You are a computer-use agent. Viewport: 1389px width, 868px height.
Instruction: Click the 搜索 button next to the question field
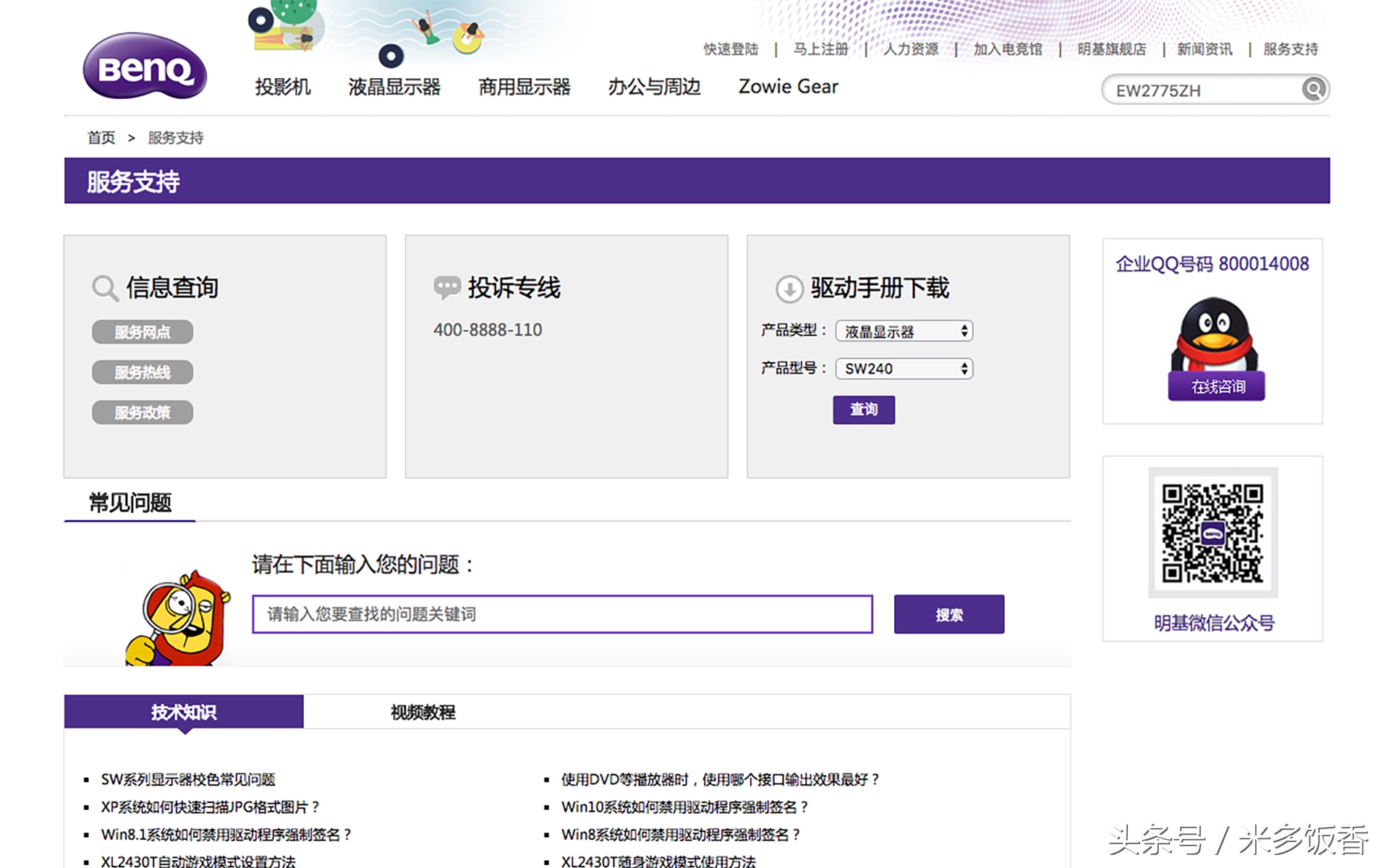(948, 614)
